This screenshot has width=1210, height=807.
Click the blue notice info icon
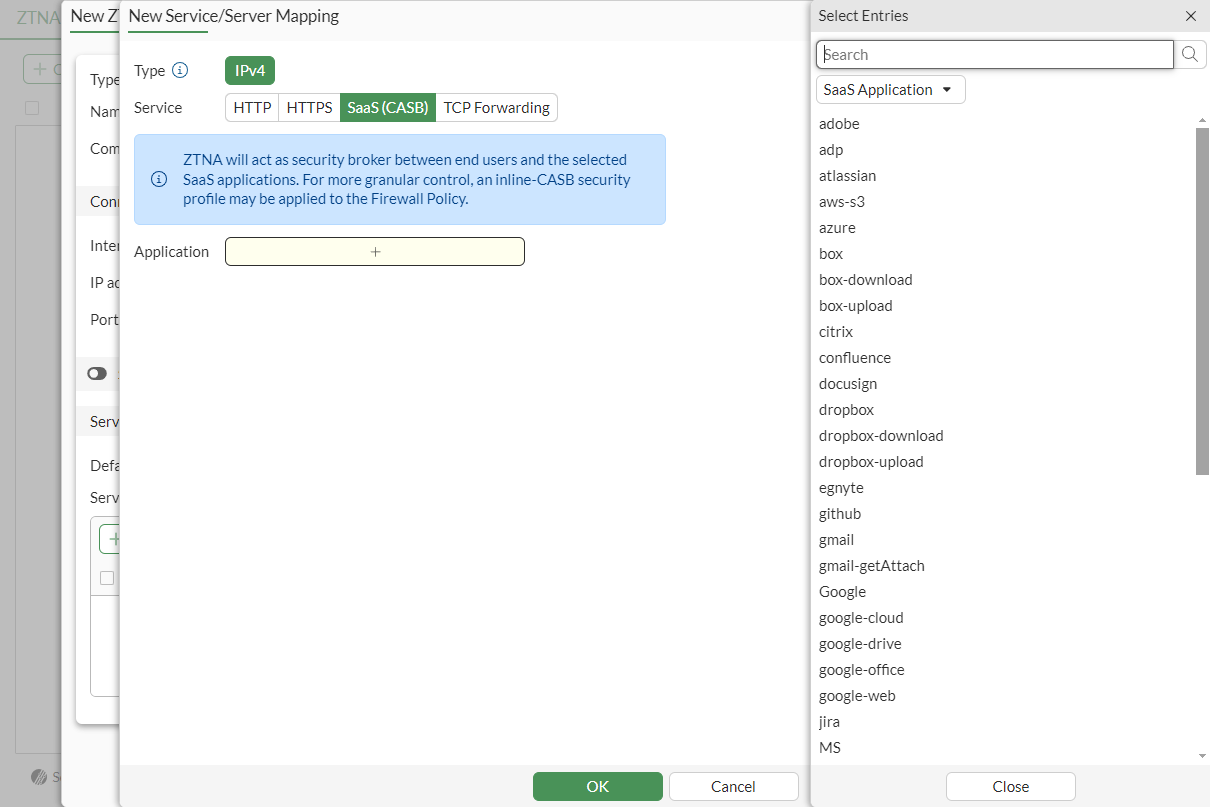pos(159,180)
